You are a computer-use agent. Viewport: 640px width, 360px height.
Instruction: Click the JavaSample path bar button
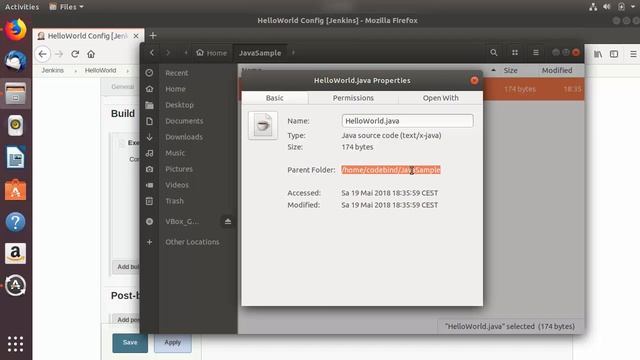pyautogui.click(x=260, y=53)
